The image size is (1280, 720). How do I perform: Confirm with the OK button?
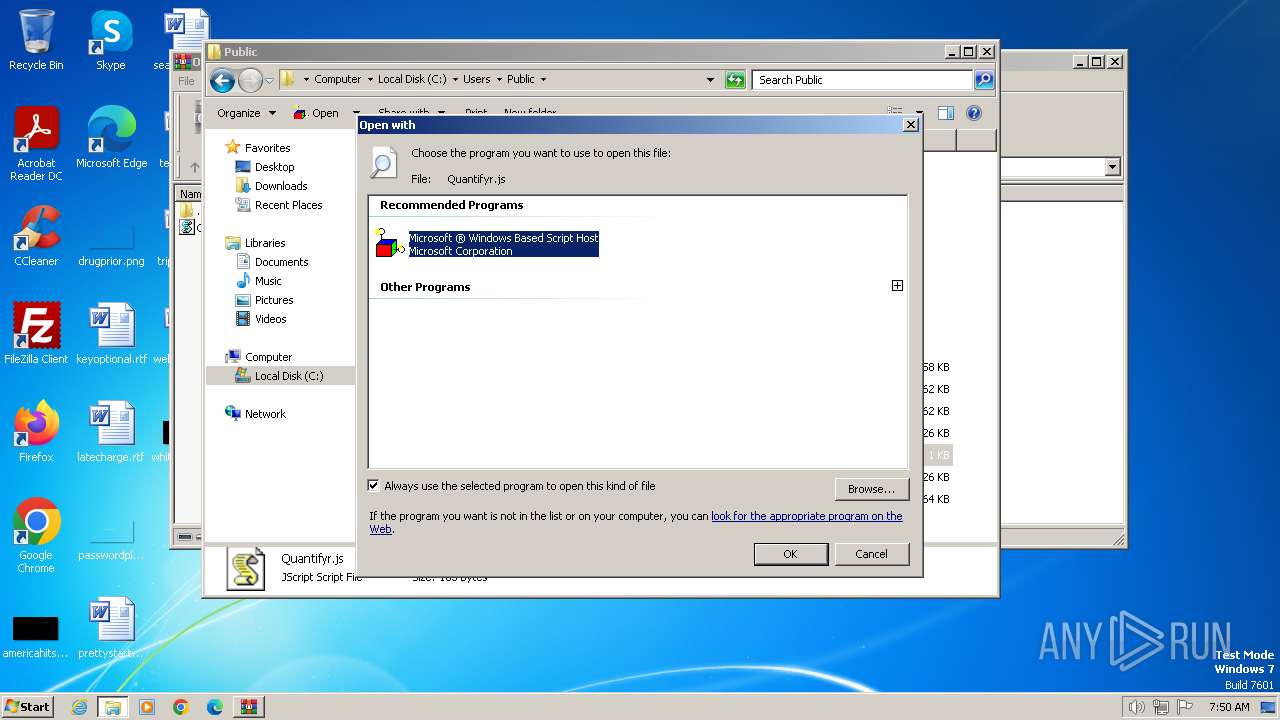[x=790, y=554]
